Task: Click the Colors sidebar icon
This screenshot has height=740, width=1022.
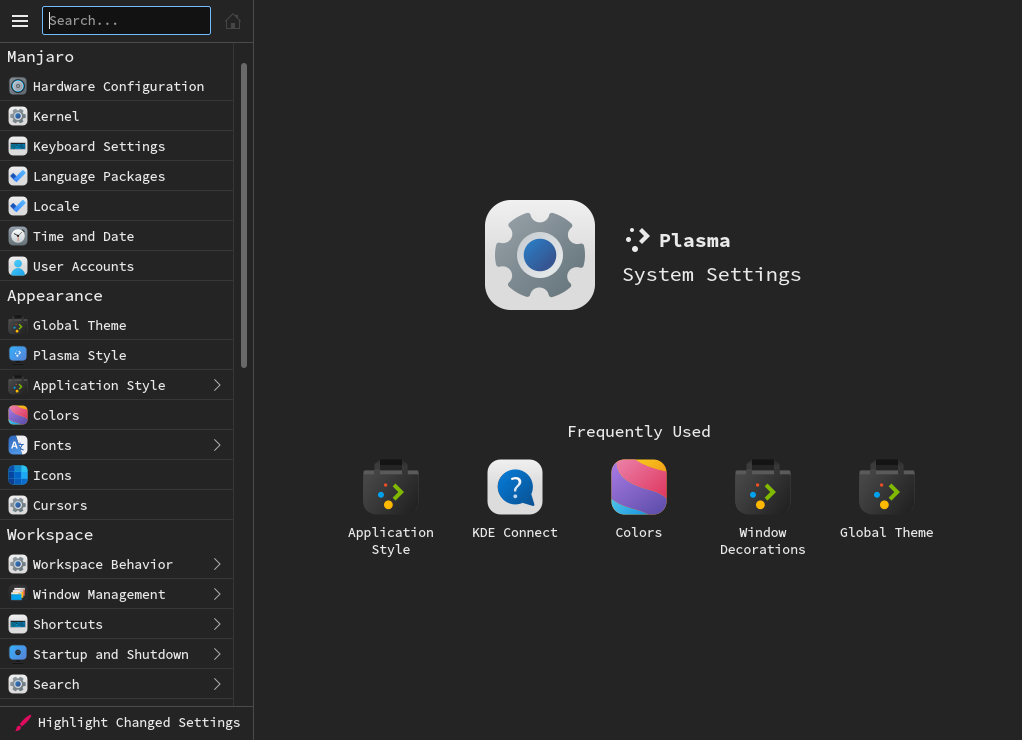Action: pyautogui.click(x=18, y=415)
